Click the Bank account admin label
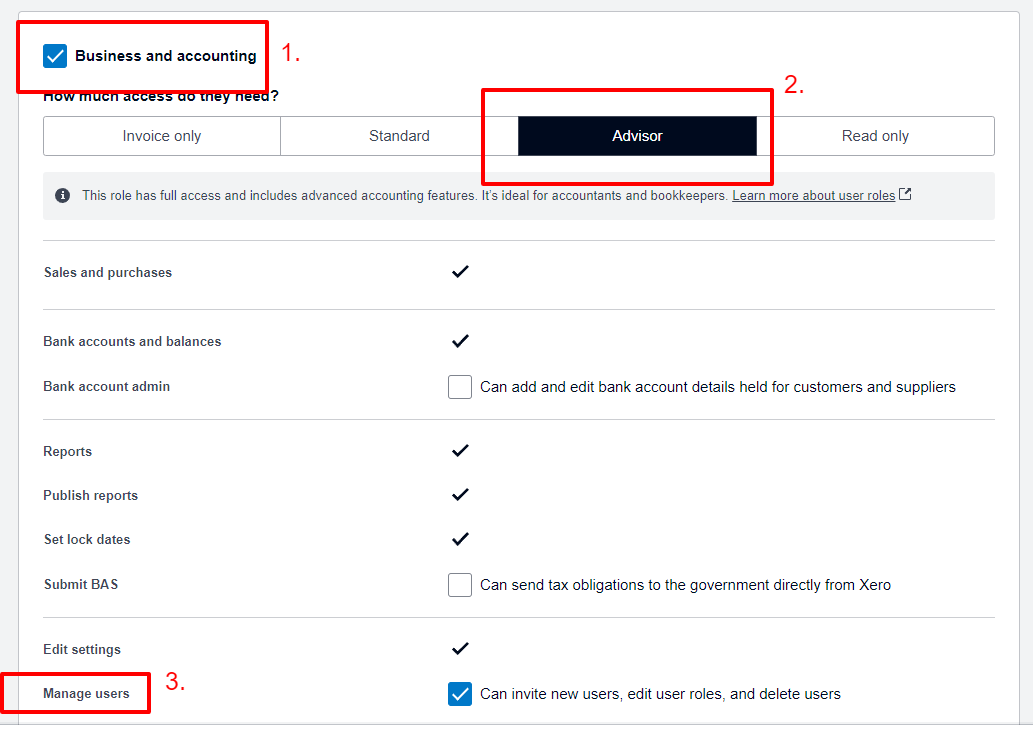Viewport: 1033px width, 735px height. point(107,387)
